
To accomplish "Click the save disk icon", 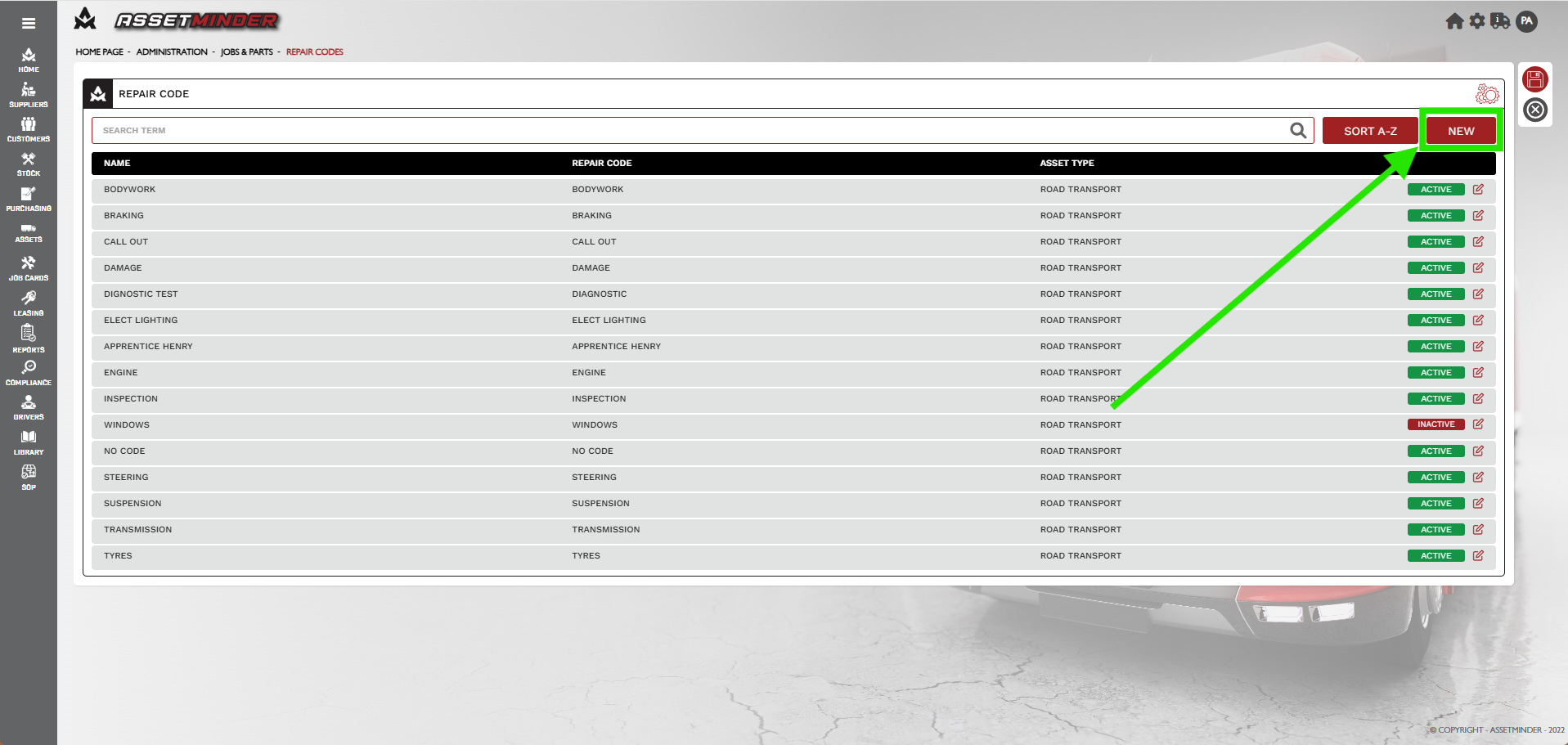I will coord(1535,79).
